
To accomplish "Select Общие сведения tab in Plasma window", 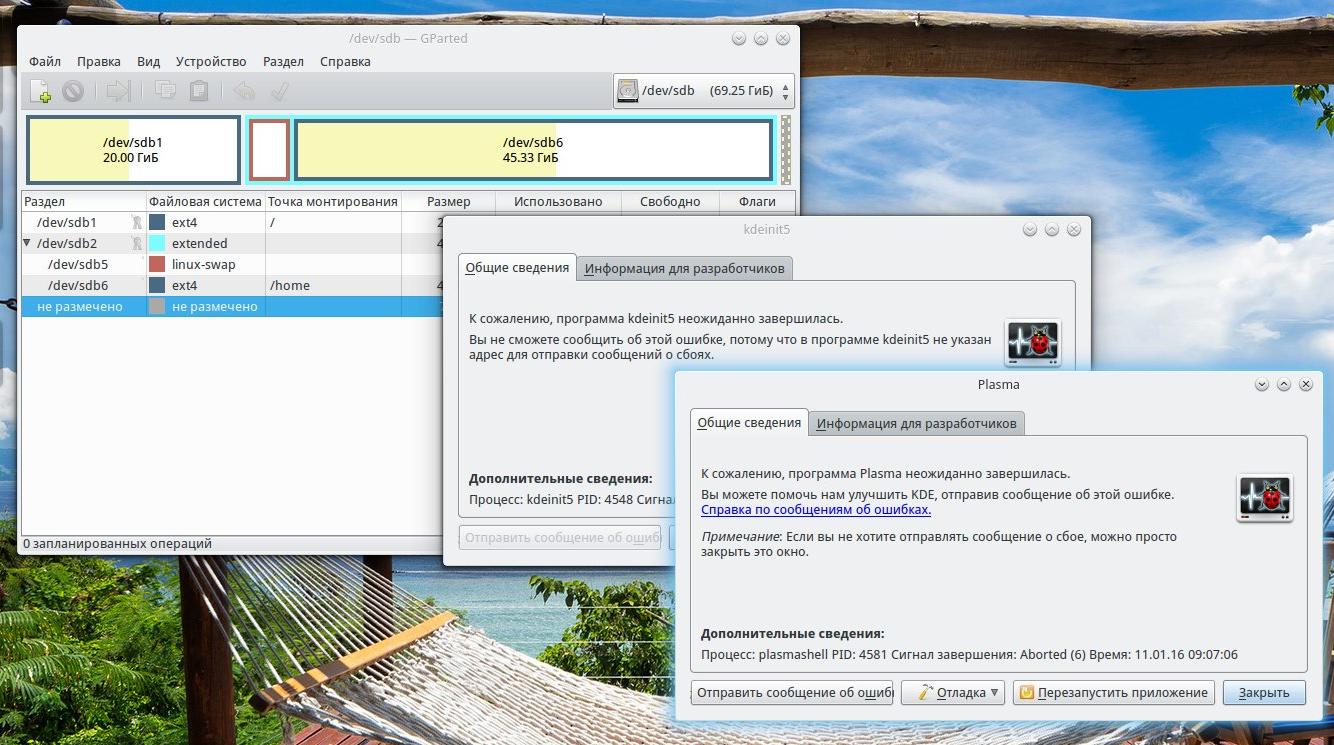I will (x=749, y=422).
